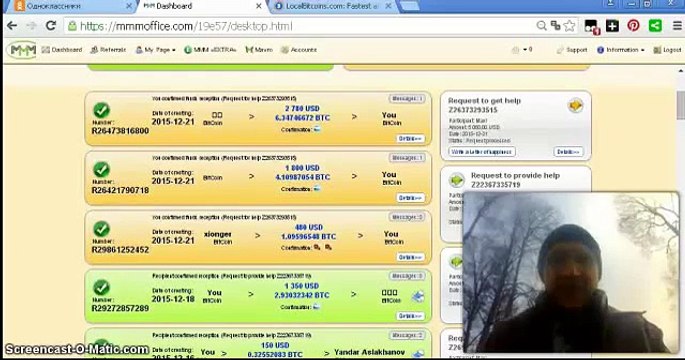
Task: Open Details of order R26421790718
Action: [x=410, y=198]
